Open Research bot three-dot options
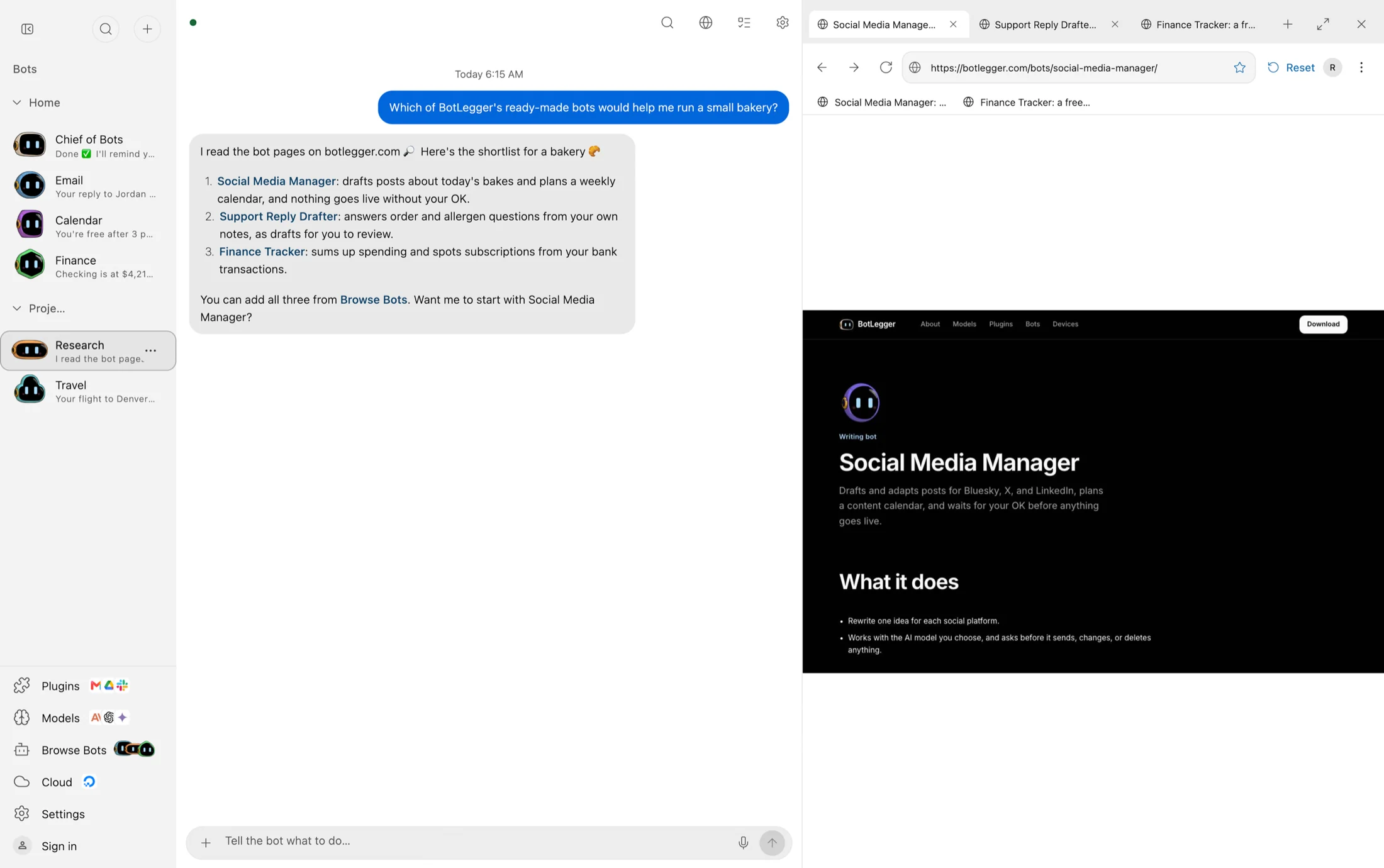1384x868 pixels. coord(151,350)
